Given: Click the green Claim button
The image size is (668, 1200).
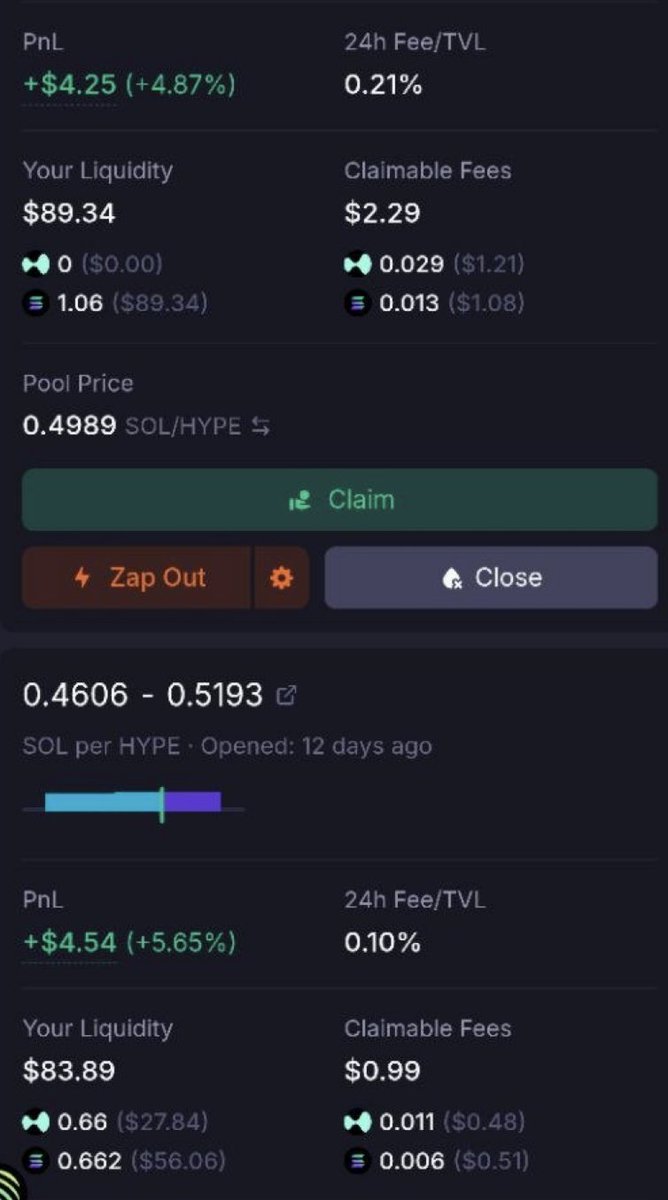Looking at the screenshot, I should click(339, 500).
